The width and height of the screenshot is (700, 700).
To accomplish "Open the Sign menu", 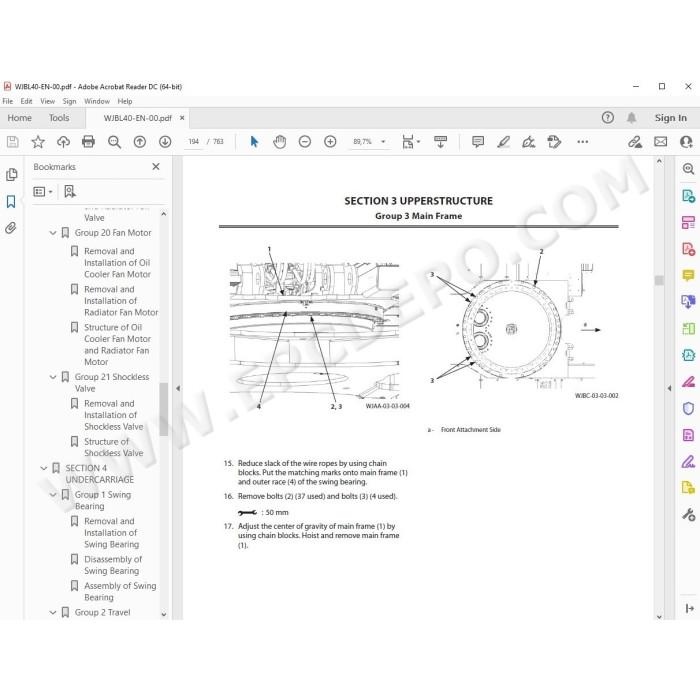I will click(x=69, y=101).
